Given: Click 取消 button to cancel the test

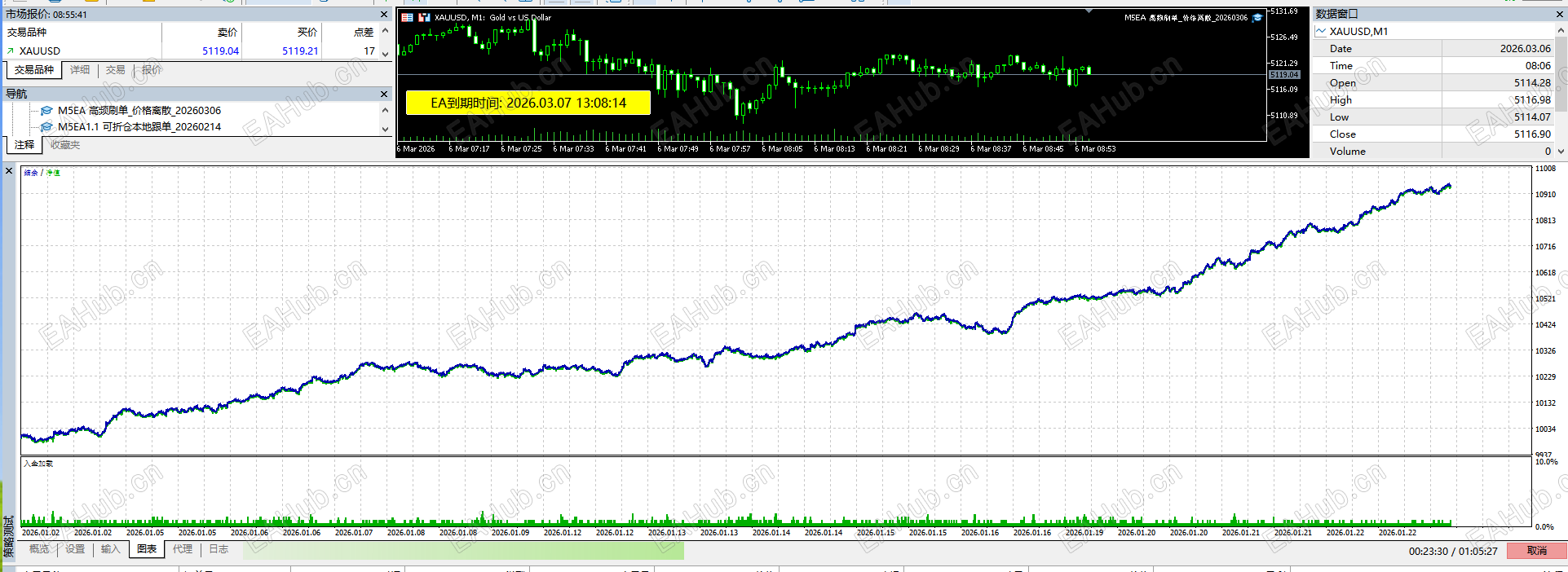Looking at the screenshot, I should pos(1536,551).
